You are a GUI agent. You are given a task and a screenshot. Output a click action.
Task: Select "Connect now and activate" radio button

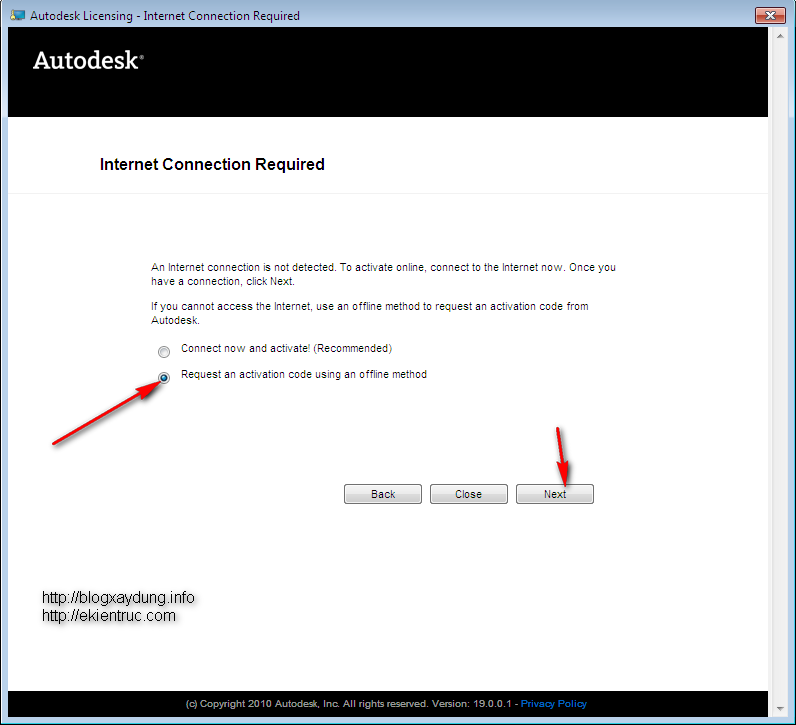163,351
